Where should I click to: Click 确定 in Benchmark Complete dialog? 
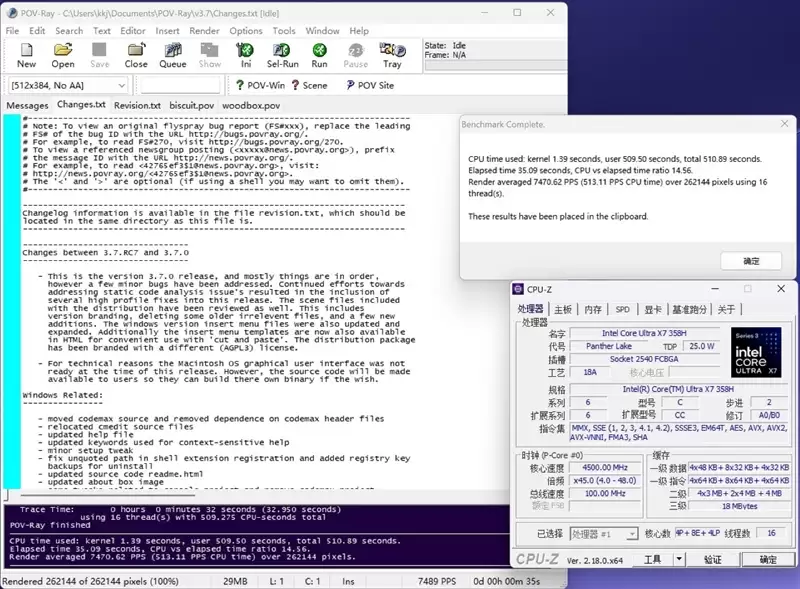pos(751,261)
